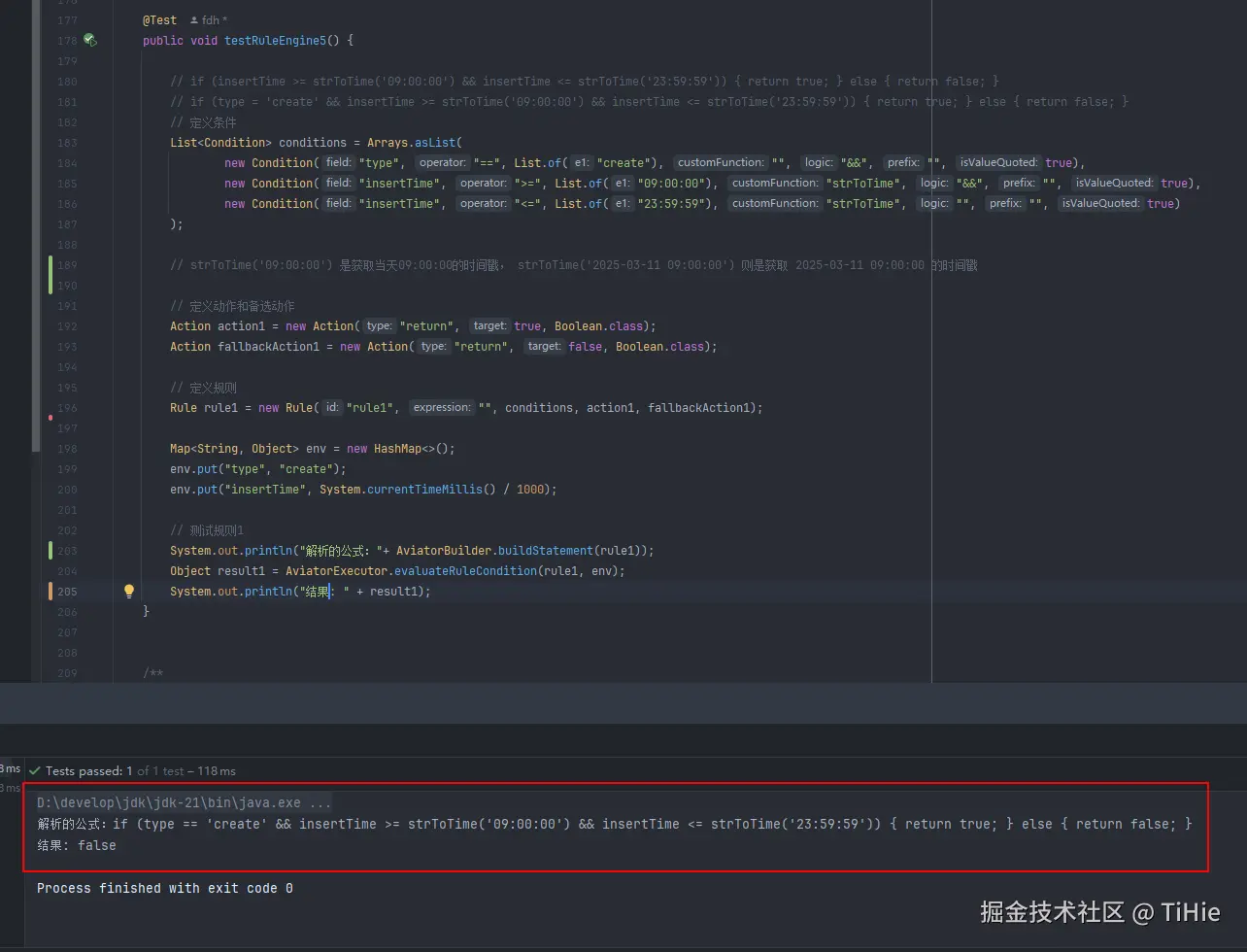Image resolution: width=1247 pixels, height=952 pixels.
Task: Click the strToTime explanation comment on line 189
Action: (573, 264)
